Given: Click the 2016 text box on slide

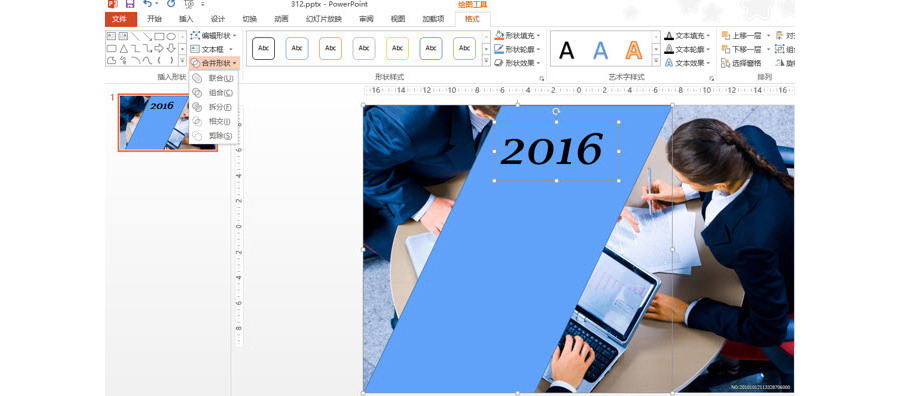Looking at the screenshot, I should point(556,151).
